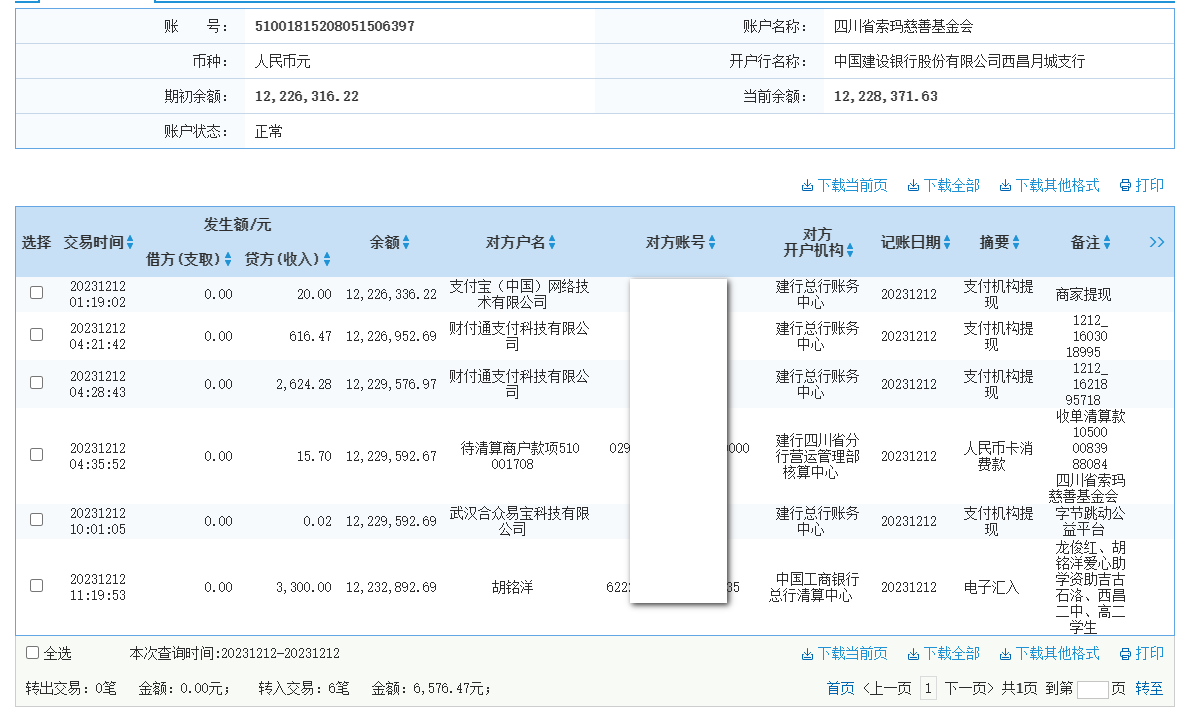Screen dimensions: 1183x714
Task: Expand more columns with double chevron
Action: click(1157, 242)
